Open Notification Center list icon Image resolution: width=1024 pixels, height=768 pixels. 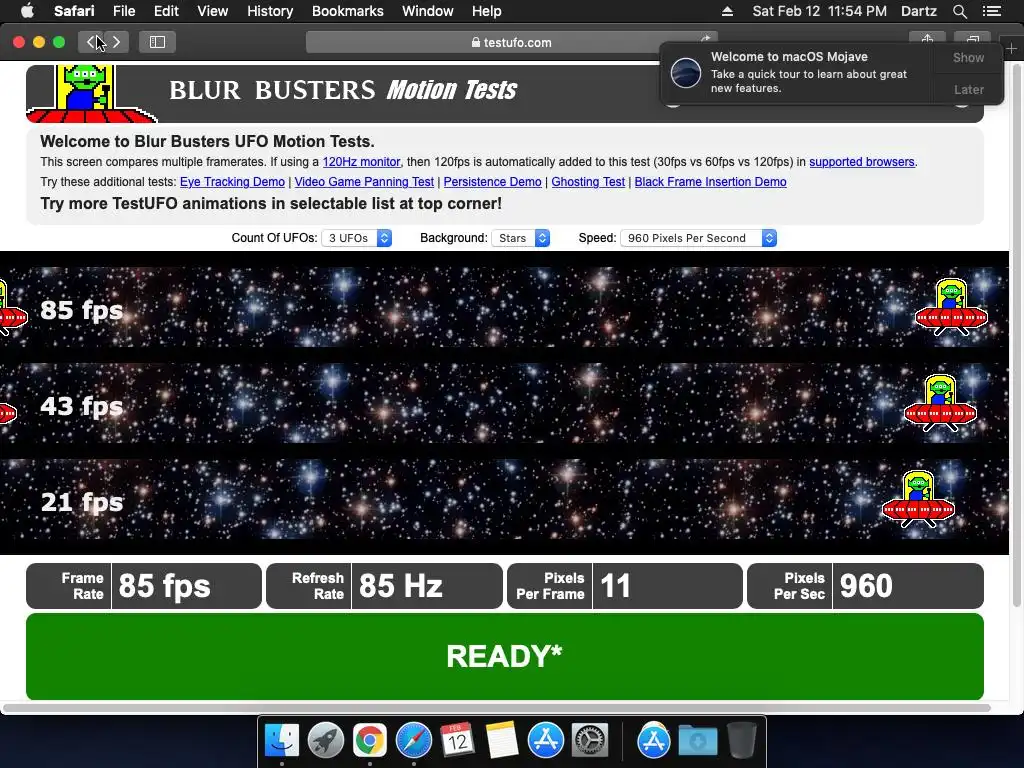coord(991,11)
